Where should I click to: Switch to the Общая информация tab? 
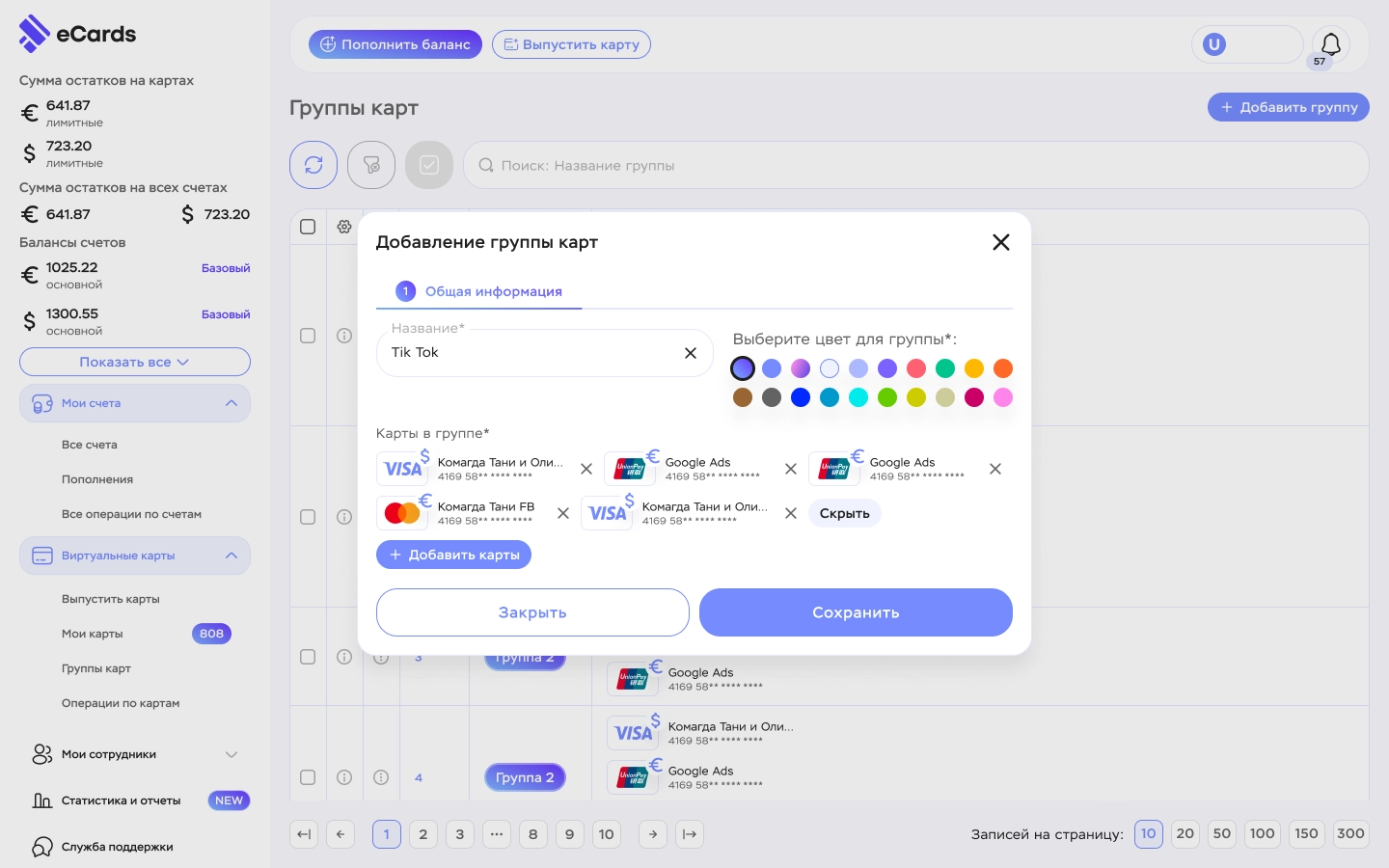[x=479, y=291]
